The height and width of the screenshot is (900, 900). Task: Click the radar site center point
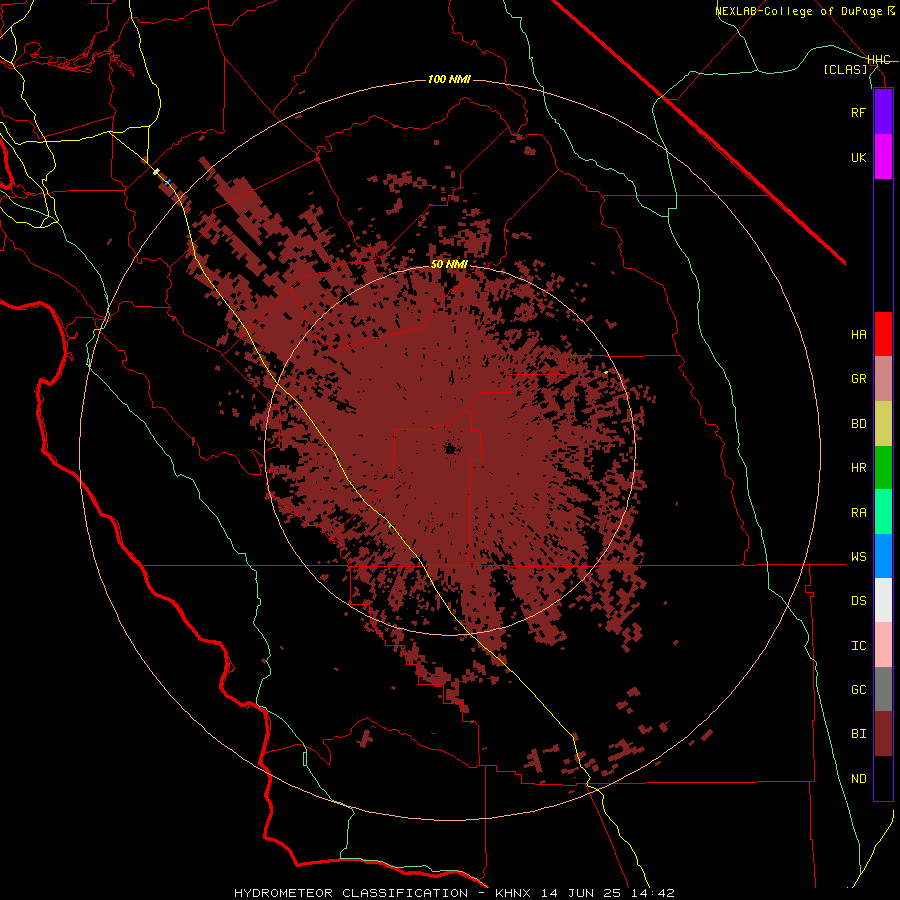(450, 449)
